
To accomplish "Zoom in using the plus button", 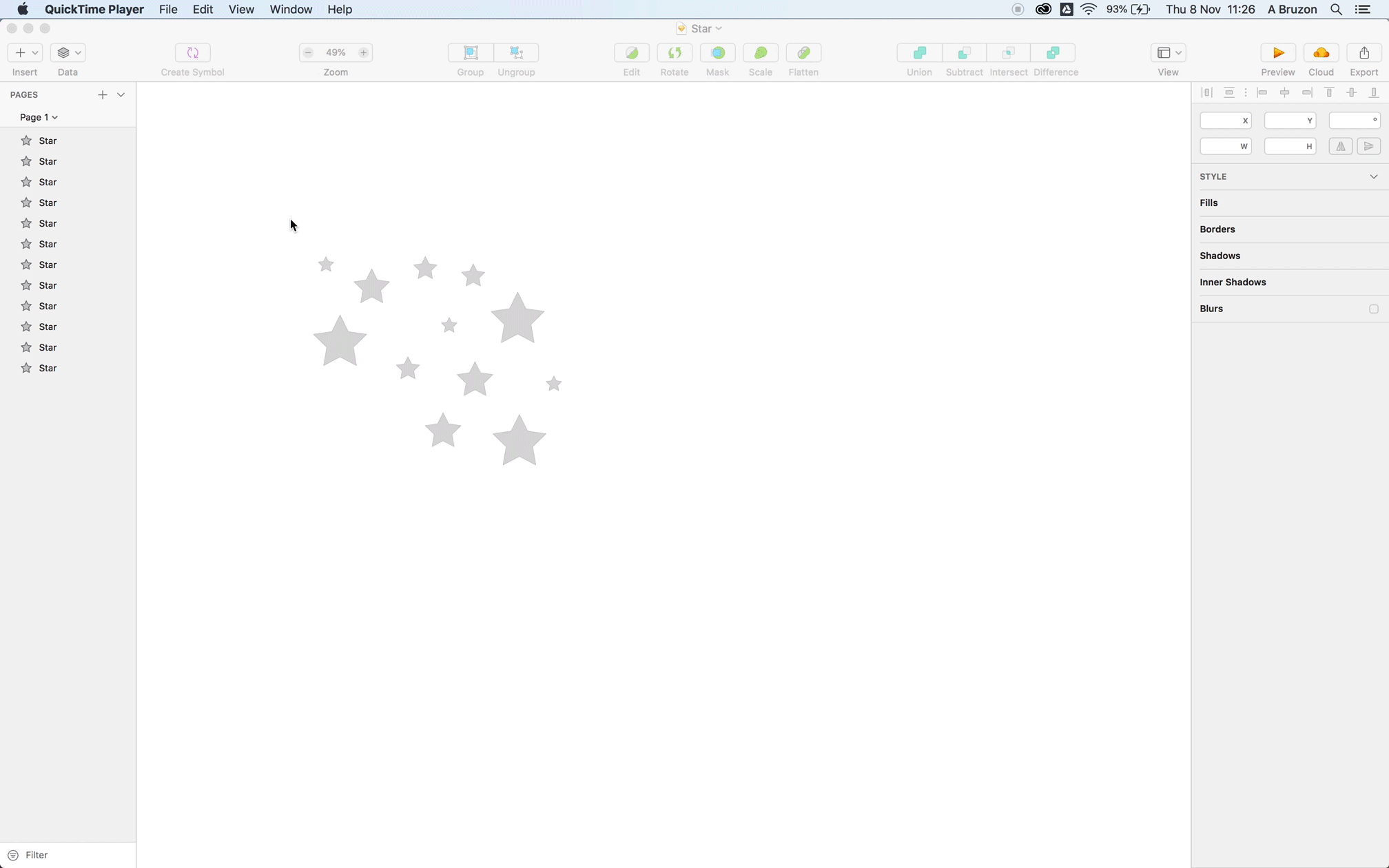I will (363, 52).
